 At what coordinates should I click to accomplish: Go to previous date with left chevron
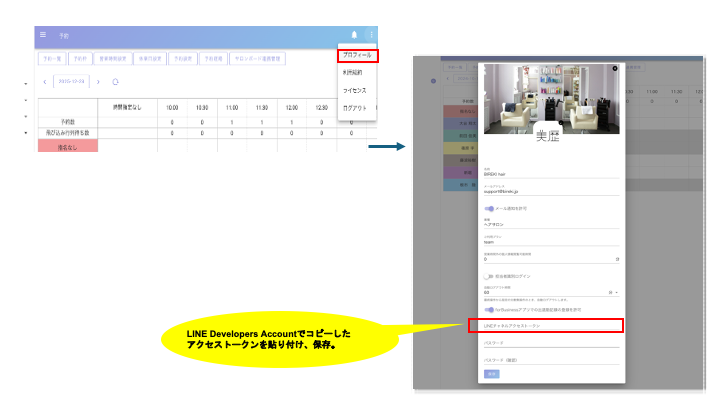[x=44, y=81]
